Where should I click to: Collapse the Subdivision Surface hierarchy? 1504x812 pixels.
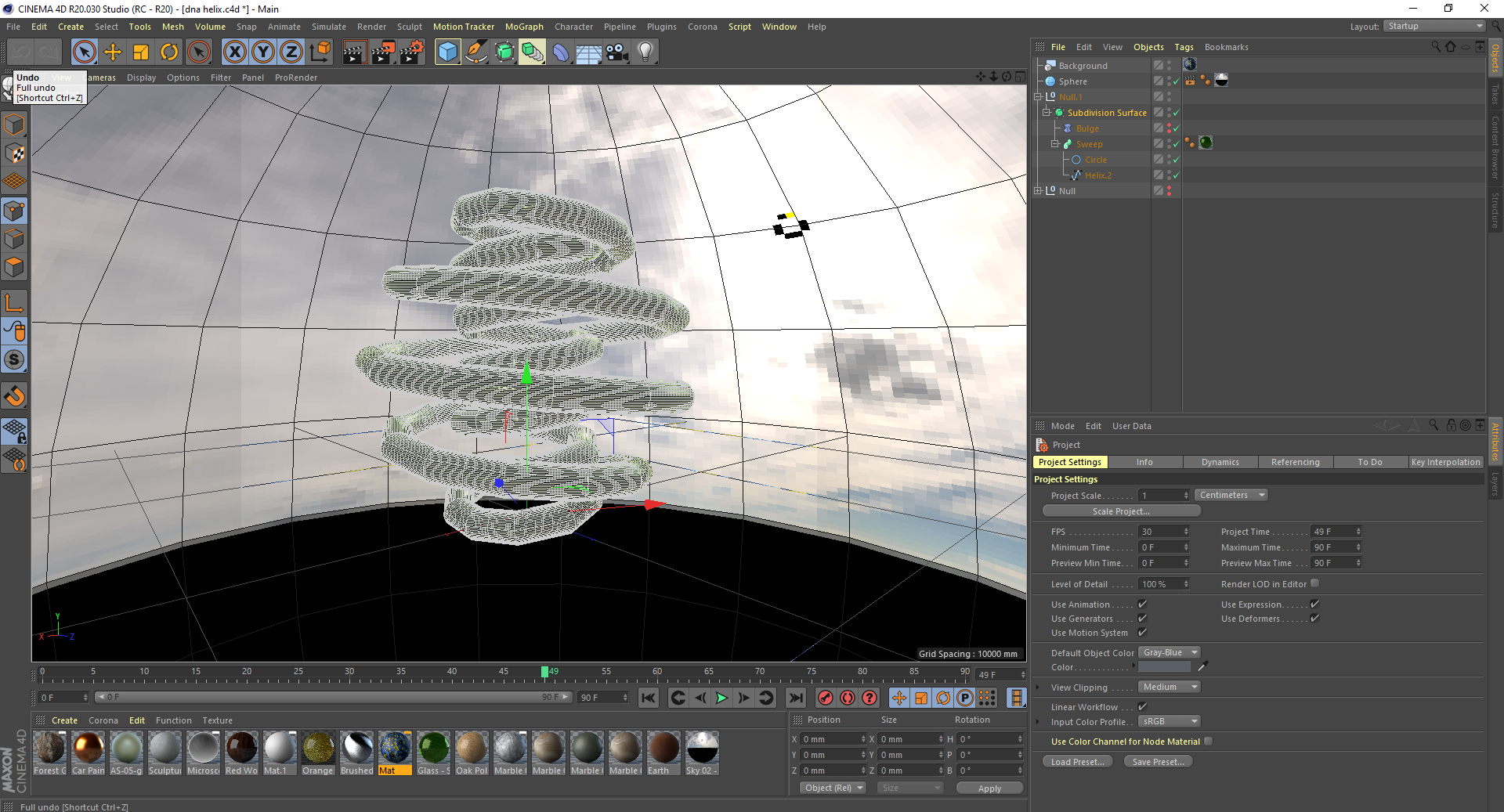pyautogui.click(x=1046, y=113)
